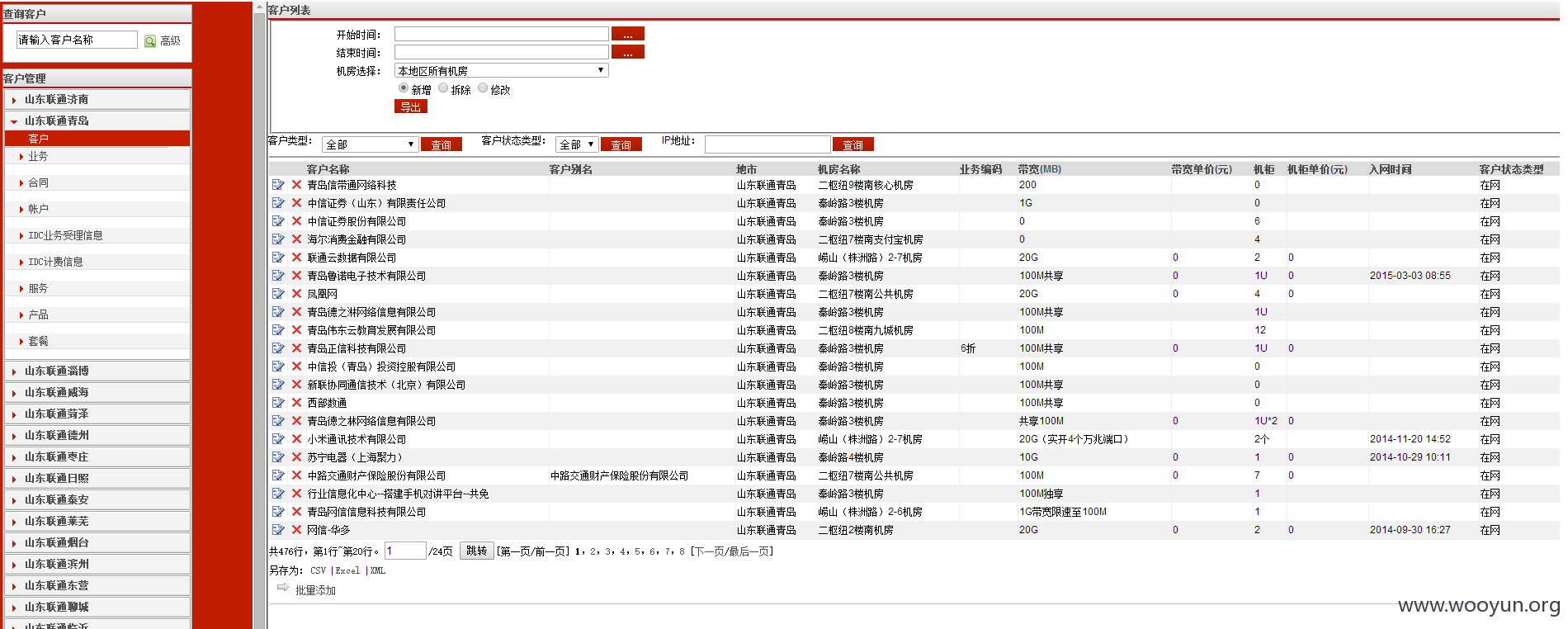Viewport: 1568px width, 629px height.
Task: Open the 客户 menu item
Action: 97,139
